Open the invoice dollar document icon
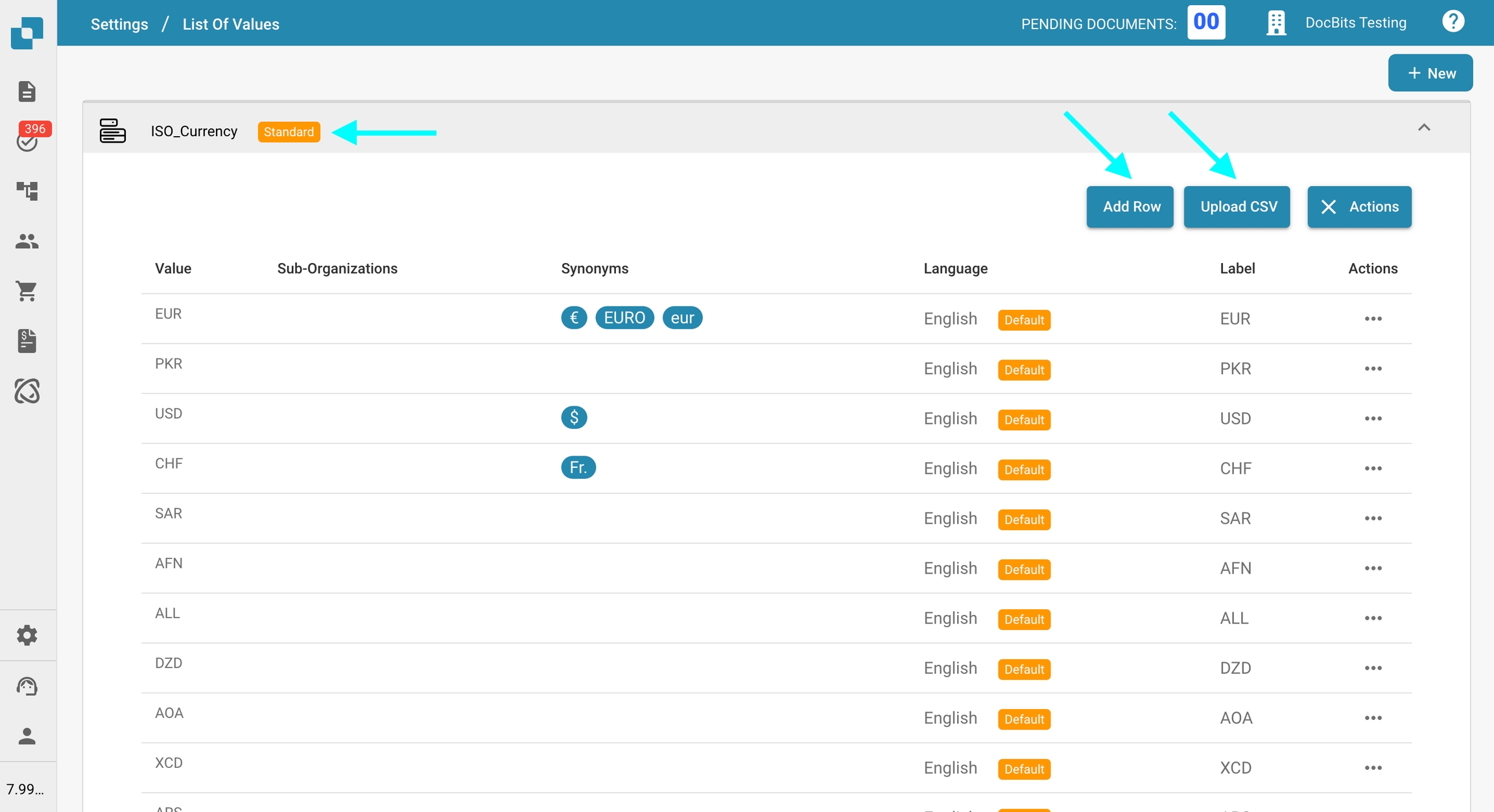Image resolution: width=1494 pixels, height=812 pixels. click(27, 341)
